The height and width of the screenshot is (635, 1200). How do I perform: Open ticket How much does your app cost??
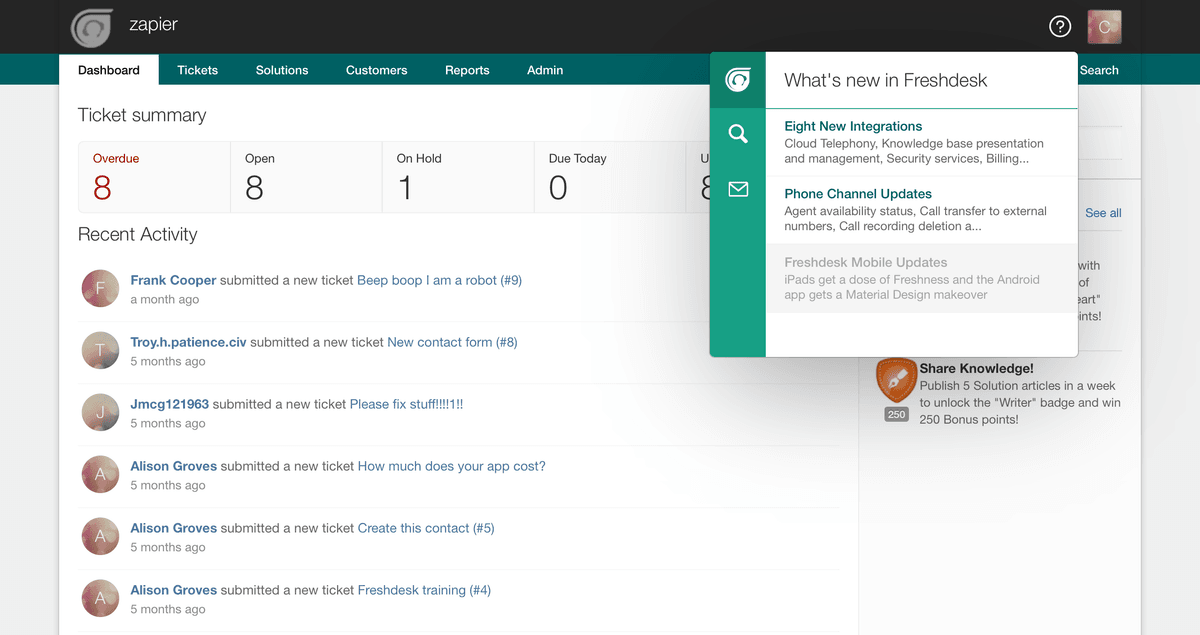(452, 466)
